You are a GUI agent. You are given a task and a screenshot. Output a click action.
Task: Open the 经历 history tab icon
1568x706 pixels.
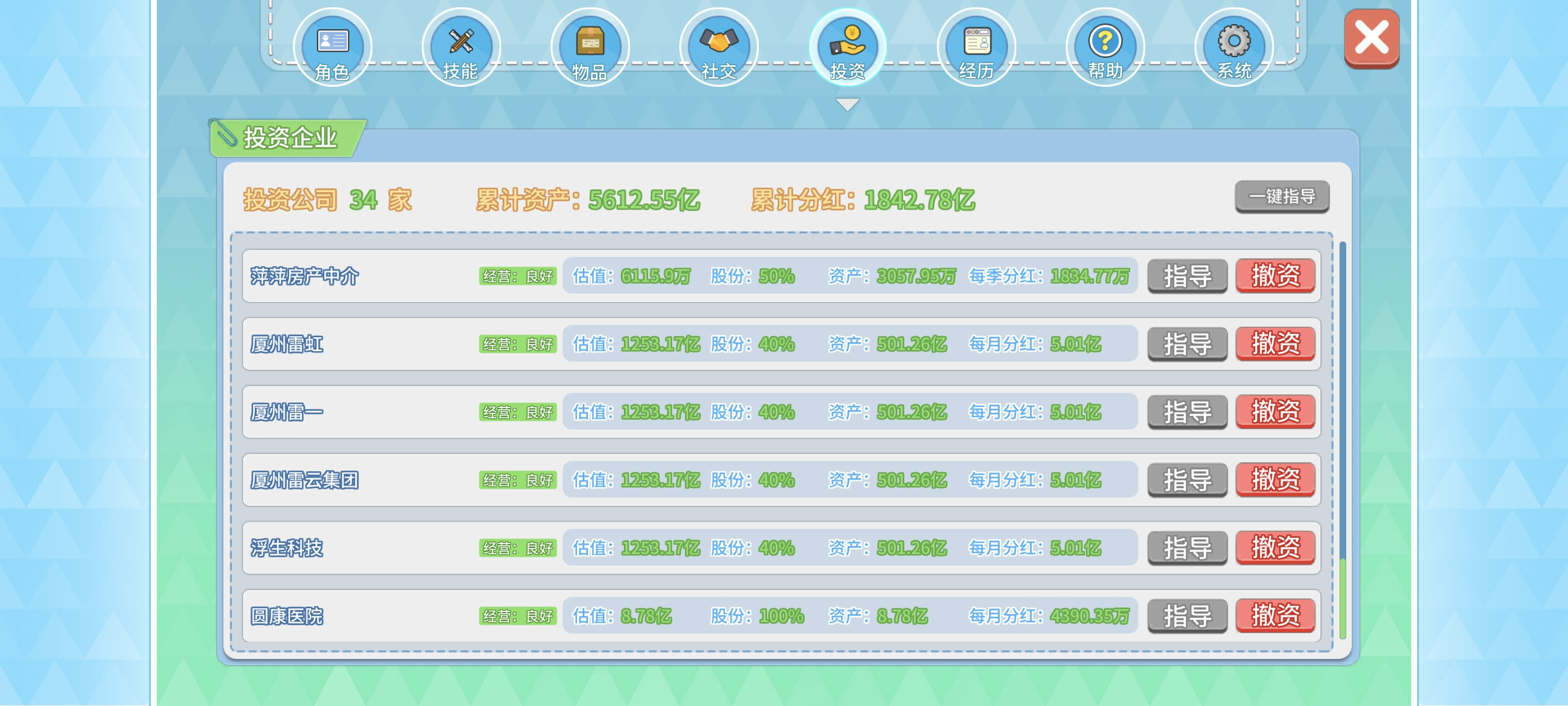(x=976, y=48)
